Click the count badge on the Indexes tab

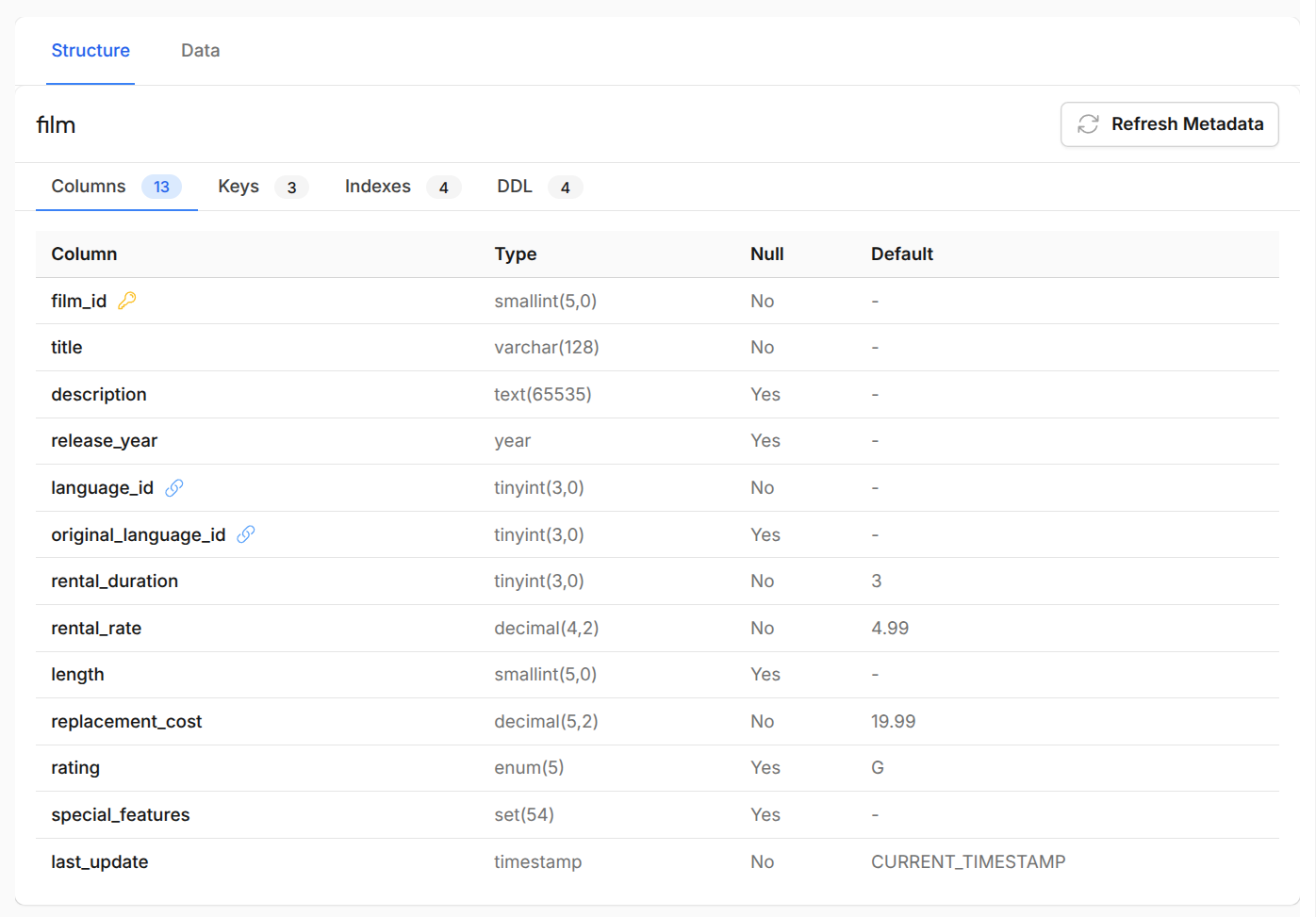pyautogui.click(x=444, y=187)
